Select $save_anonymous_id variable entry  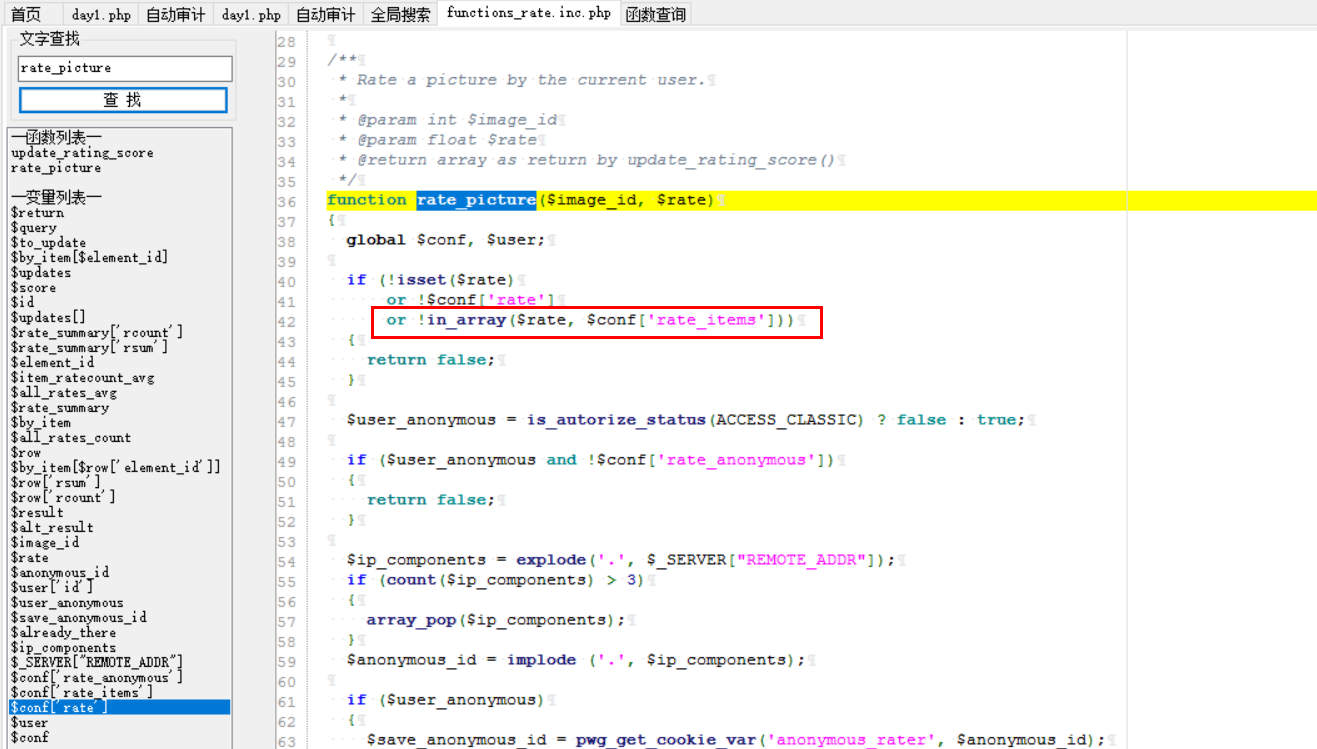click(78, 618)
